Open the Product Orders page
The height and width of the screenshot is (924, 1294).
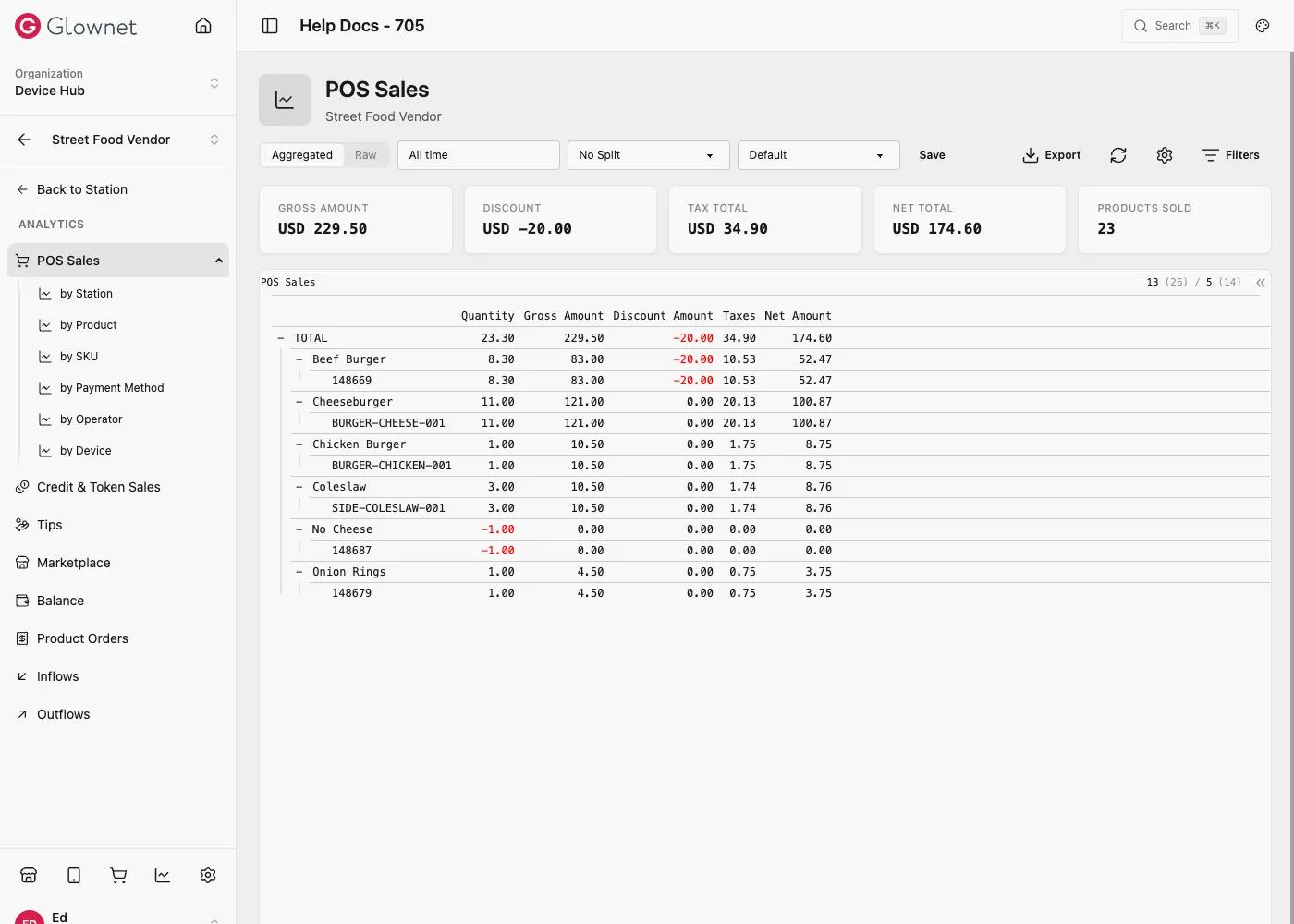click(82, 638)
